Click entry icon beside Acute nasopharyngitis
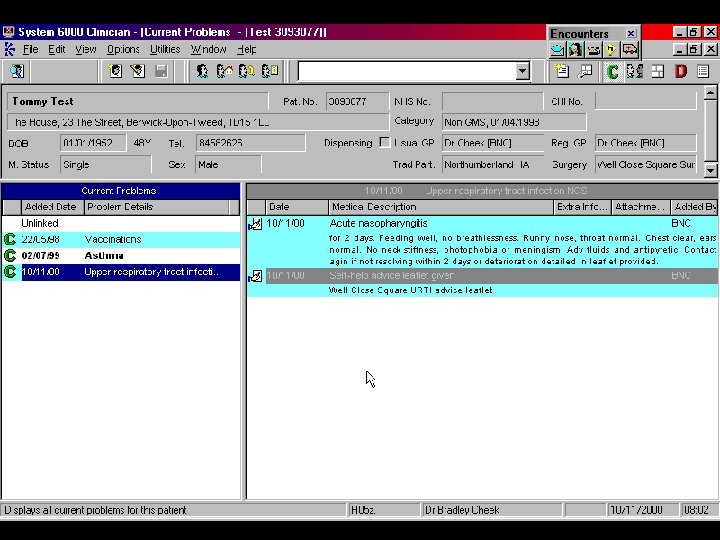Image resolution: width=720 pixels, height=540 pixels. (255, 224)
